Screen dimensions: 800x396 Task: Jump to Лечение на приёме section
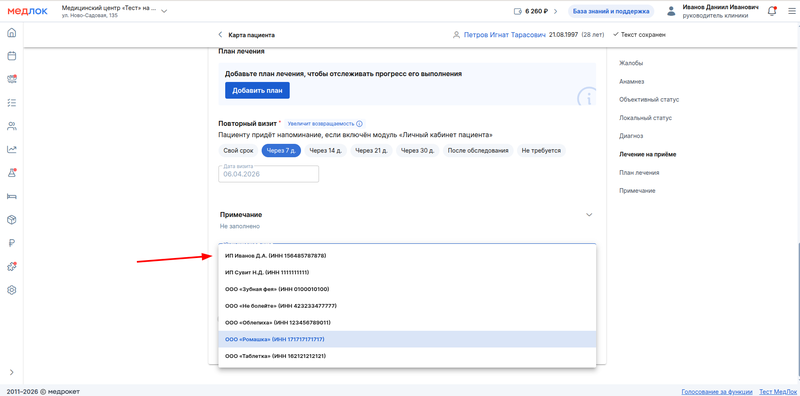pos(647,154)
